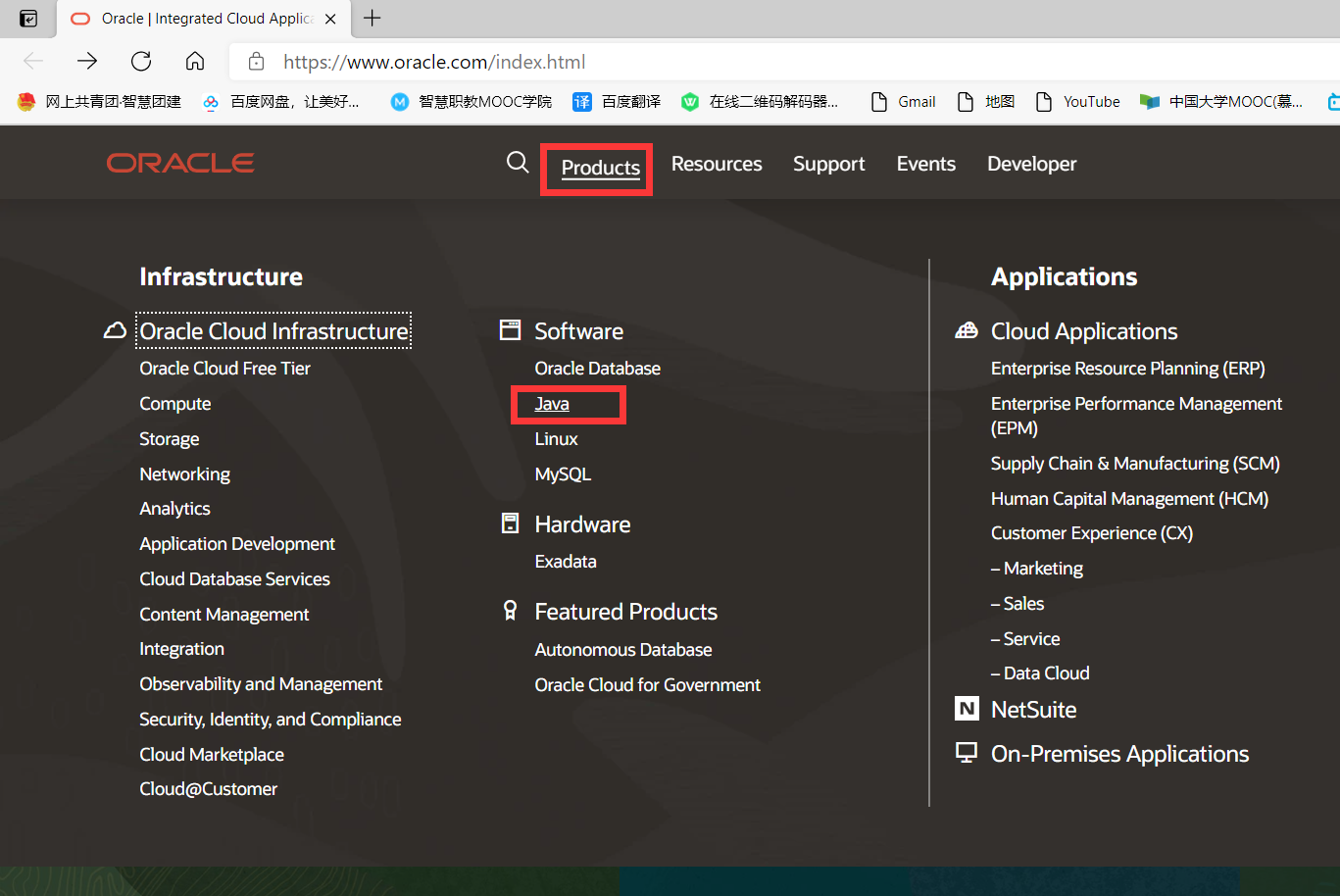Viewport: 1340px width, 896px height.
Task: Click the address bar URL field
Action: click(784, 62)
